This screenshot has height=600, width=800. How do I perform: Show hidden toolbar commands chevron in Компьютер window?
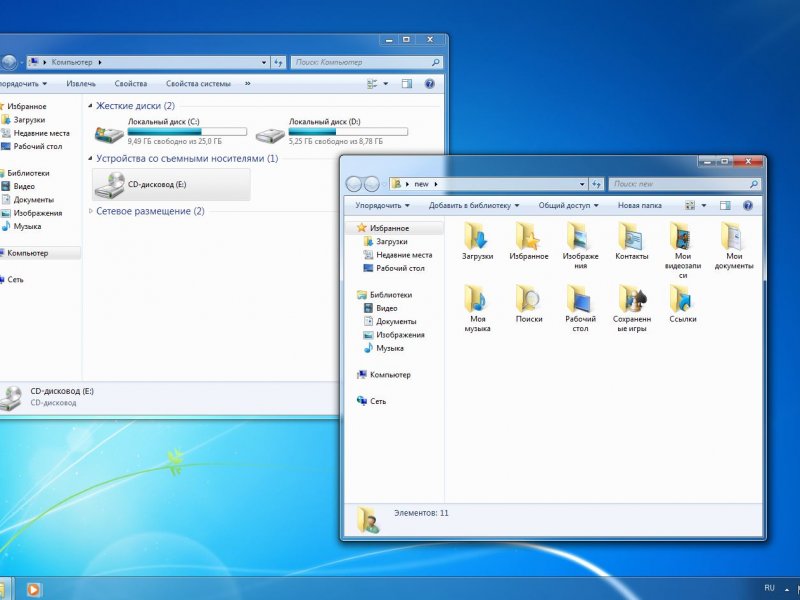[247, 84]
